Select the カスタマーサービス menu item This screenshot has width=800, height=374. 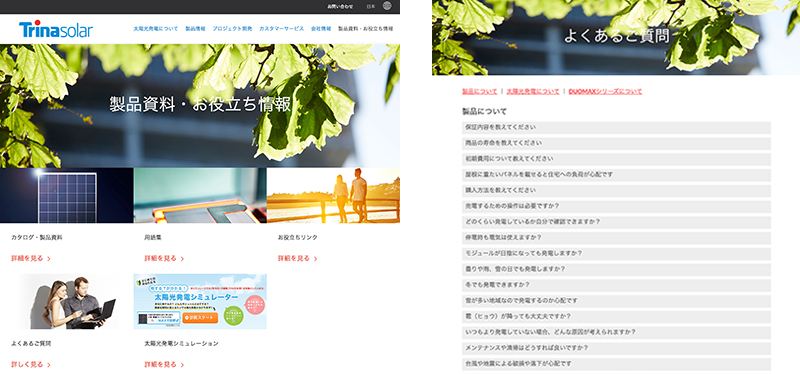281,29
